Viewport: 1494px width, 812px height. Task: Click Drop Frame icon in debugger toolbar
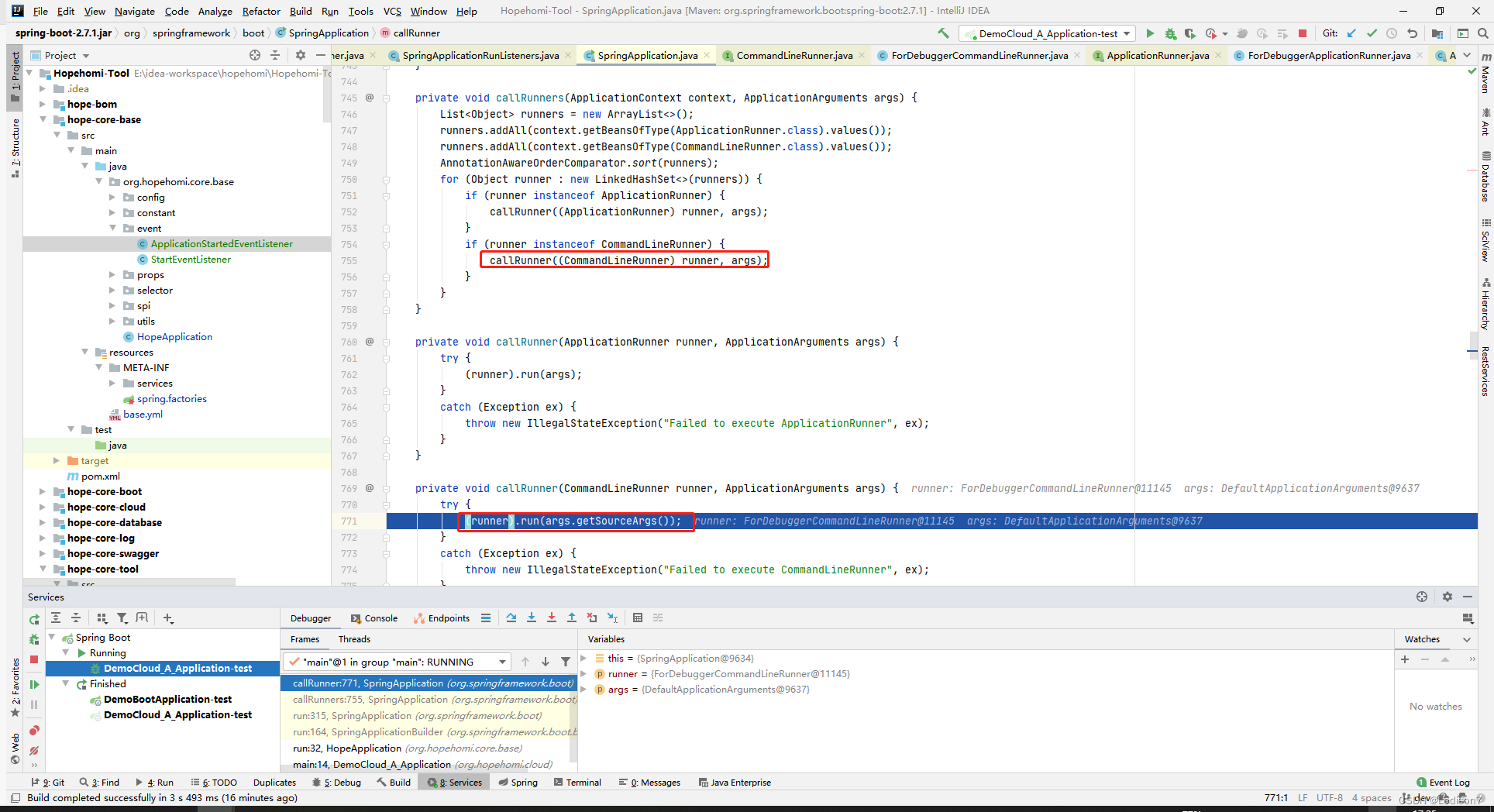tap(592, 618)
